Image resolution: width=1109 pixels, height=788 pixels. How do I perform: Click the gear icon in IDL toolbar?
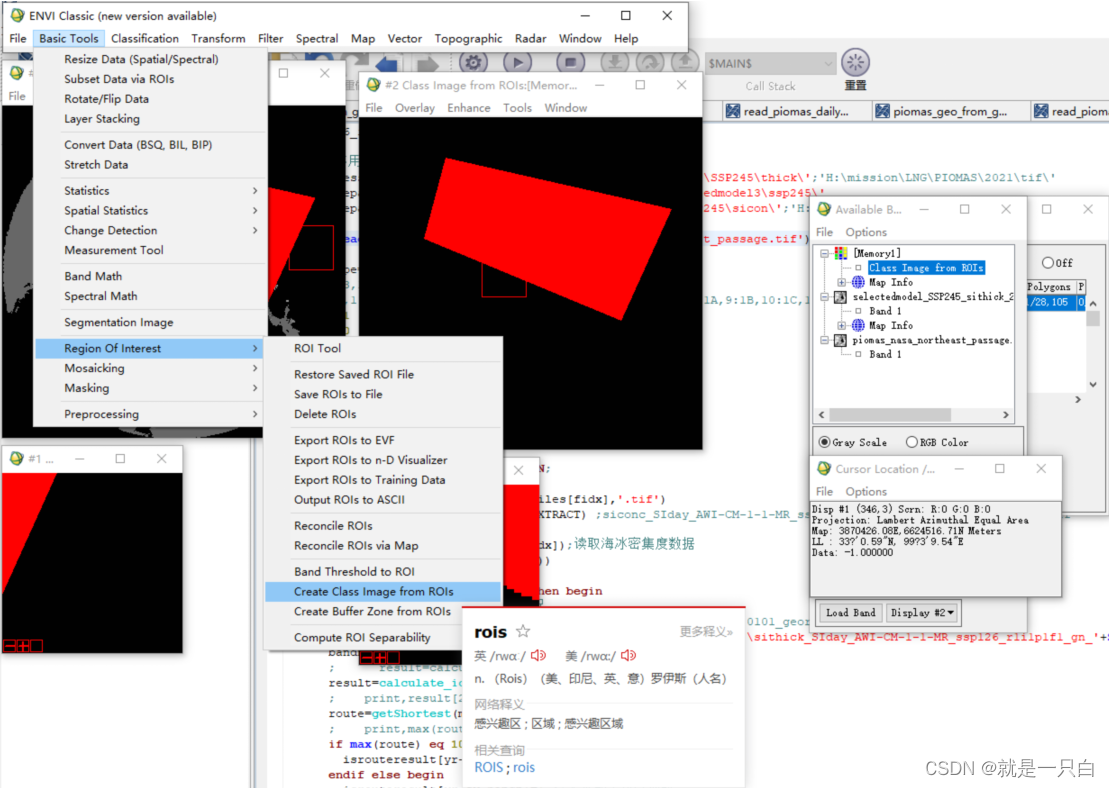tap(473, 62)
